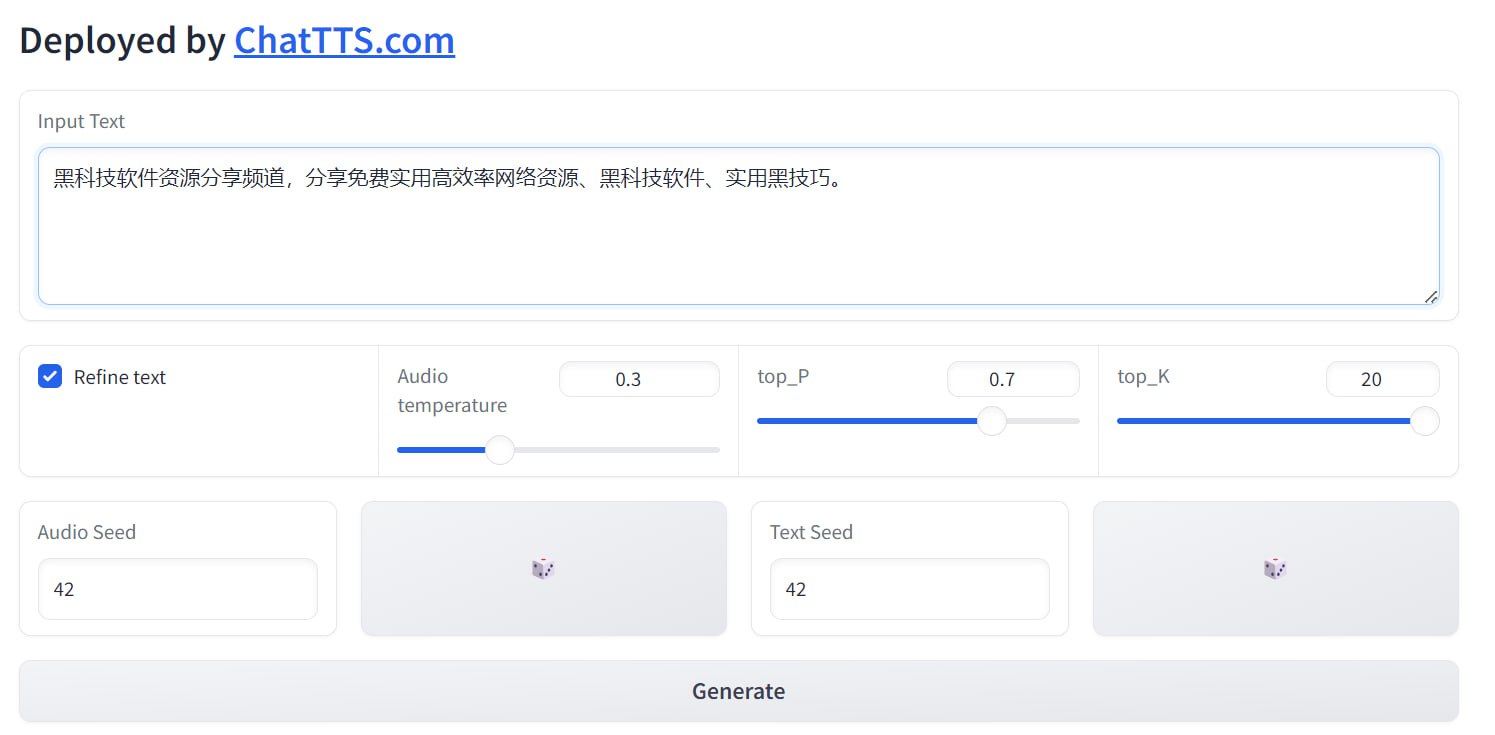Select the Audio Seed number input
Screen dimensions: 1495x735
coord(177,589)
